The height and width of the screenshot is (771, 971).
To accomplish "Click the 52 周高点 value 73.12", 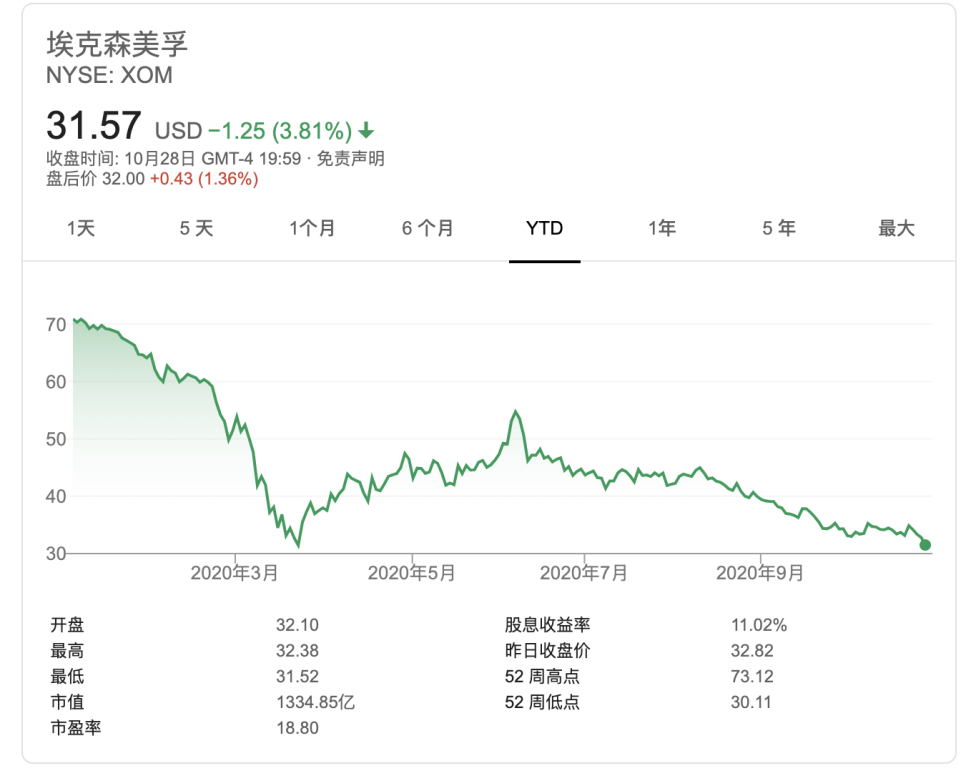I will (751, 676).
